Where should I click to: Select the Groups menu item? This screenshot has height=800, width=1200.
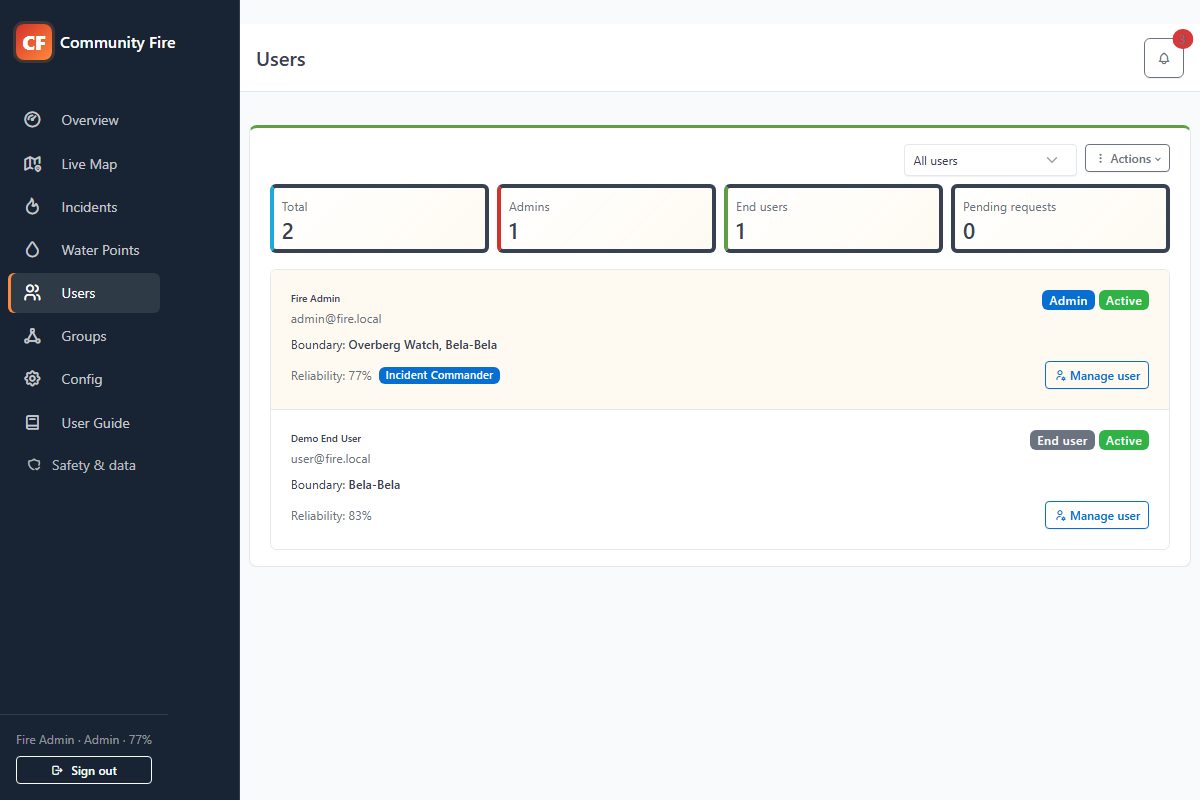coord(84,336)
